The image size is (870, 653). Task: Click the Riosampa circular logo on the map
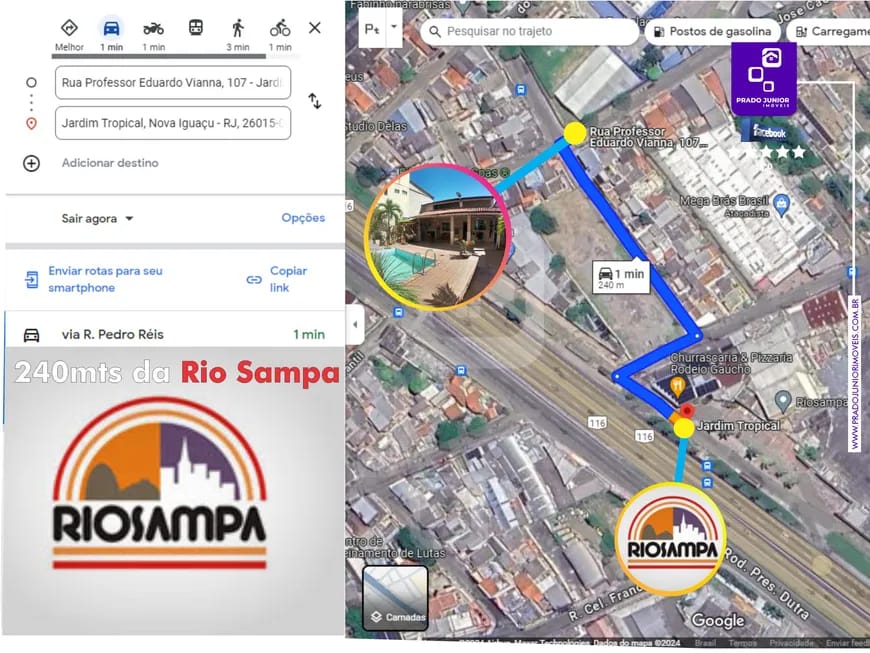670,538
